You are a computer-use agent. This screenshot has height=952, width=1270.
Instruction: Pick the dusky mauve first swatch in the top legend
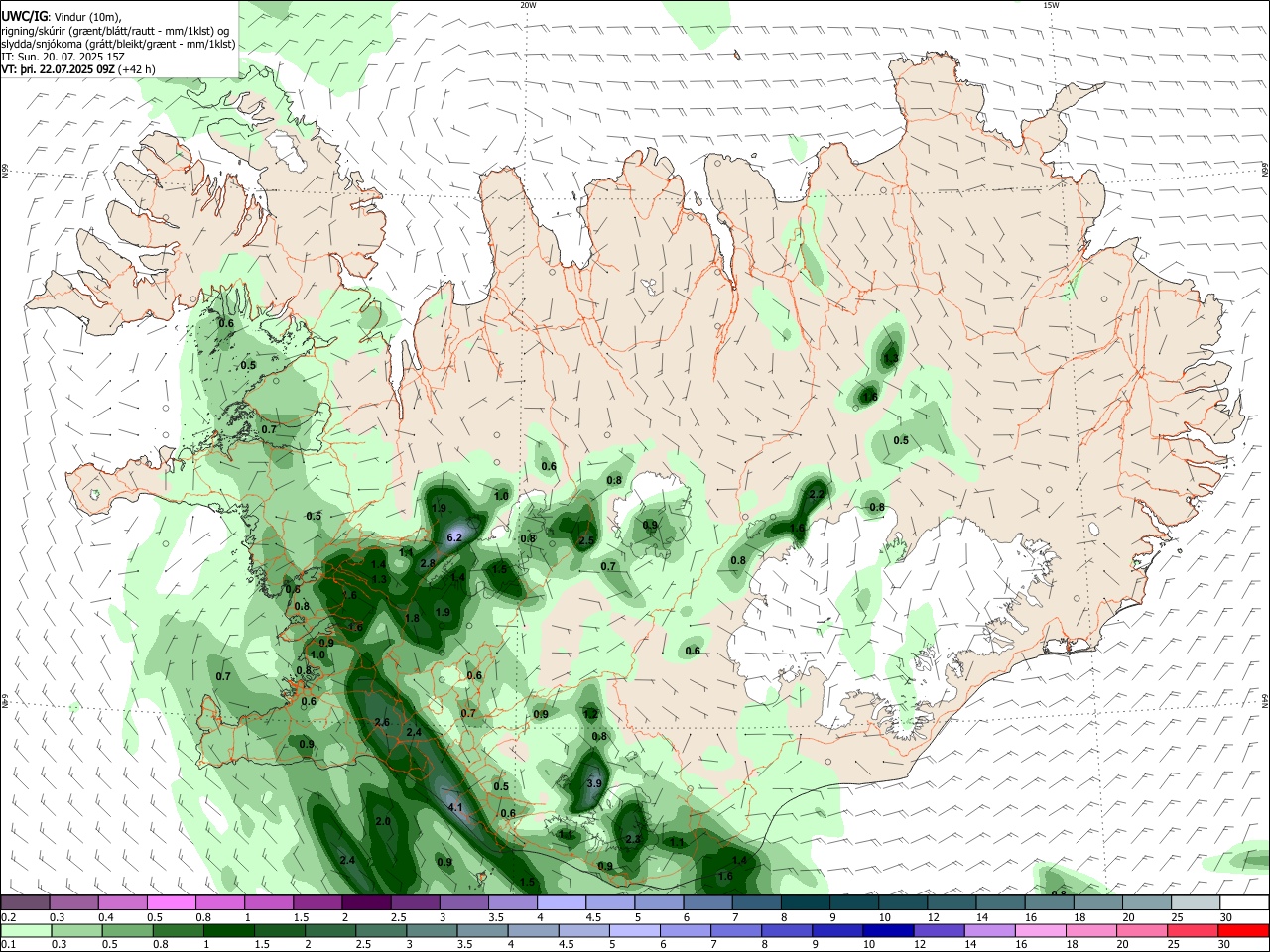25,902
